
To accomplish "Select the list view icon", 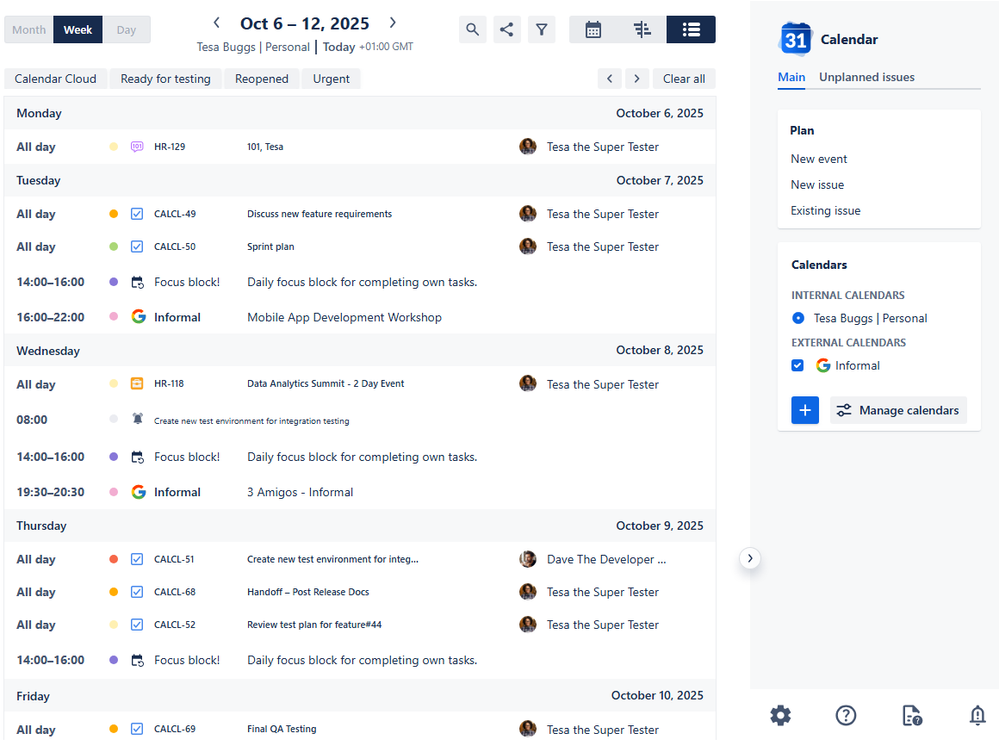I will (691, 29).
